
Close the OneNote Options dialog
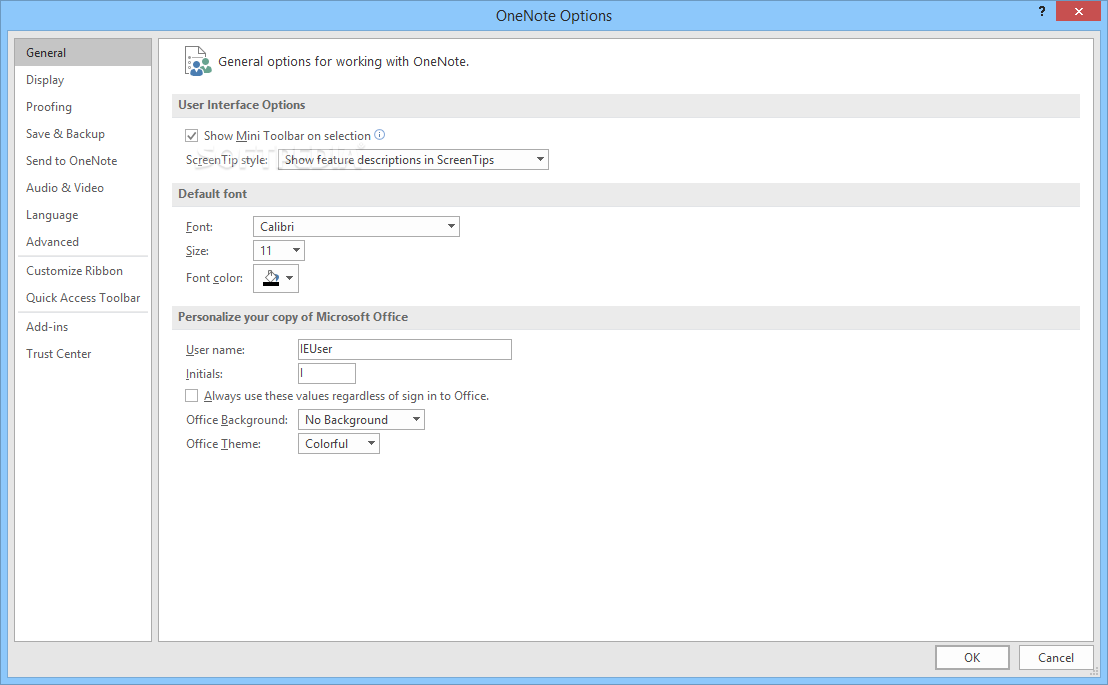coord(1078,11)
